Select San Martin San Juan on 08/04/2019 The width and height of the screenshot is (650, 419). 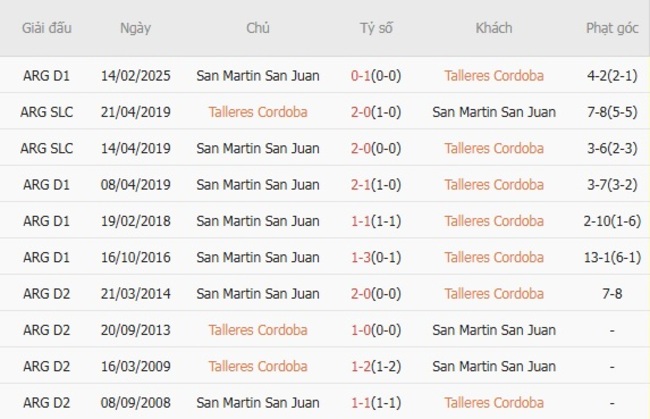coord(258,185)
